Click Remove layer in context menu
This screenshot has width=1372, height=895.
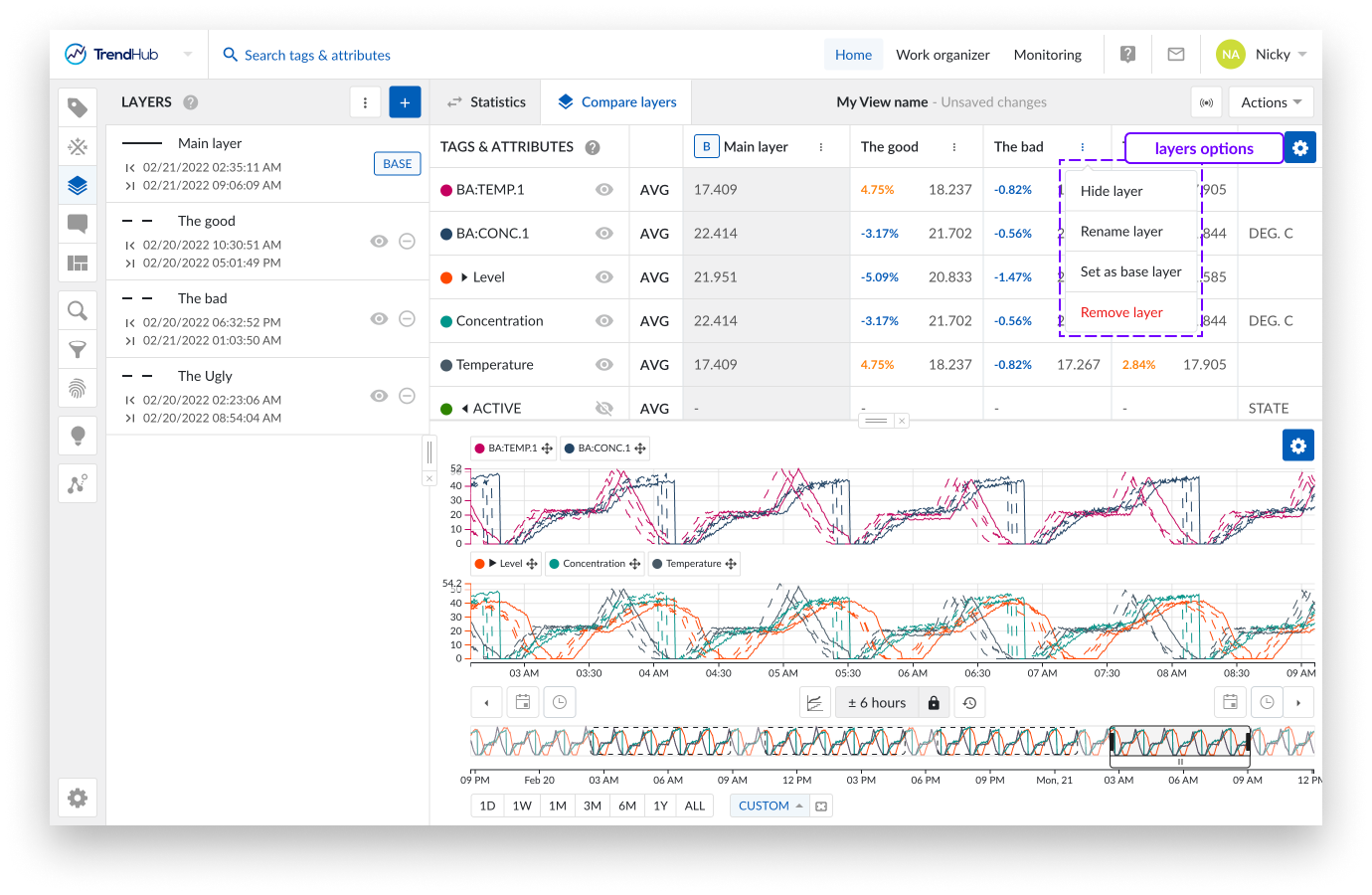click(1121, 312)
